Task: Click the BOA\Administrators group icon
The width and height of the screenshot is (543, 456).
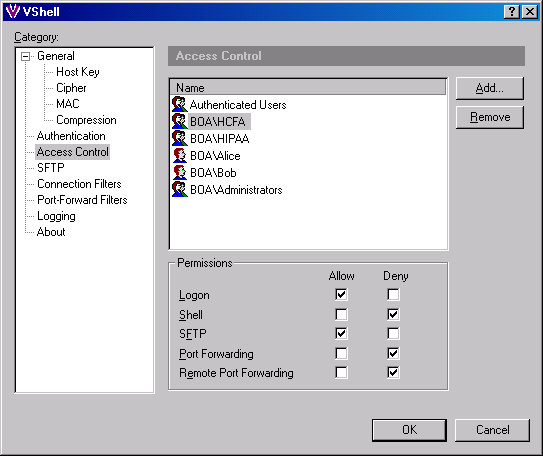Action: pyautogui.click(x=179, y=189)
